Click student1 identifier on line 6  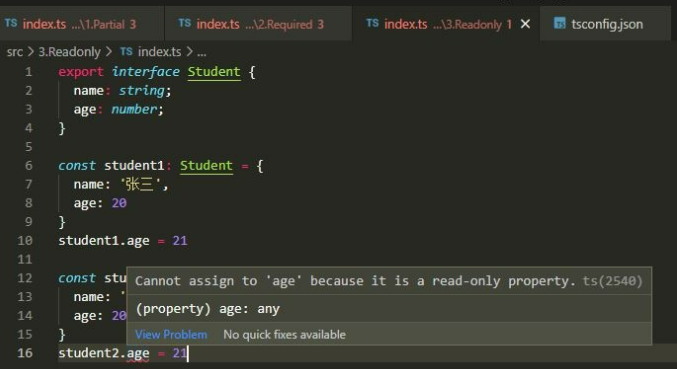[134, 165]
